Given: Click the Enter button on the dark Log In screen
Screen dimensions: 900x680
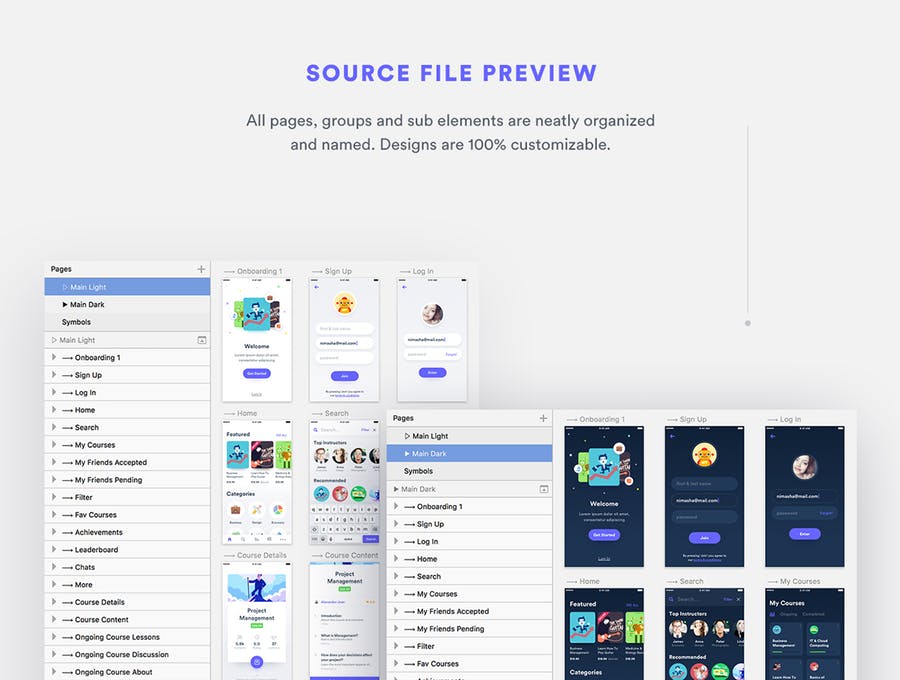Looking at the screenshot, I should [x=804, y=534].
